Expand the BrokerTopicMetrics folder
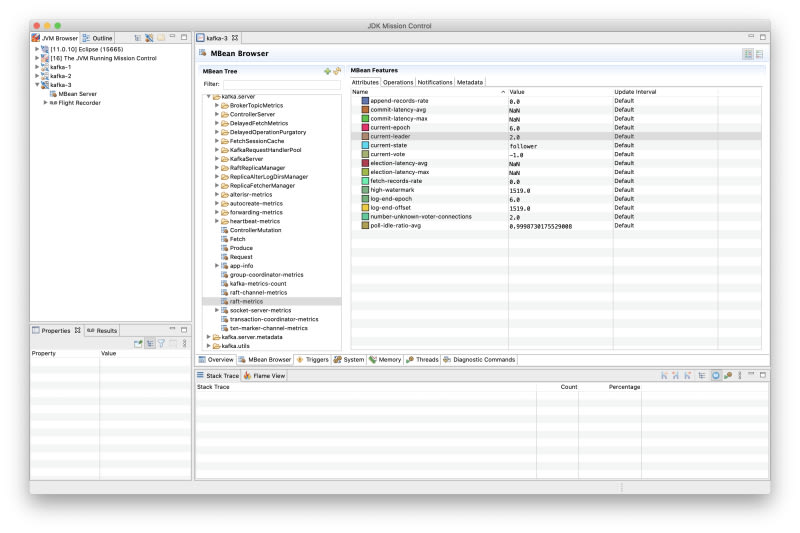 217,105
